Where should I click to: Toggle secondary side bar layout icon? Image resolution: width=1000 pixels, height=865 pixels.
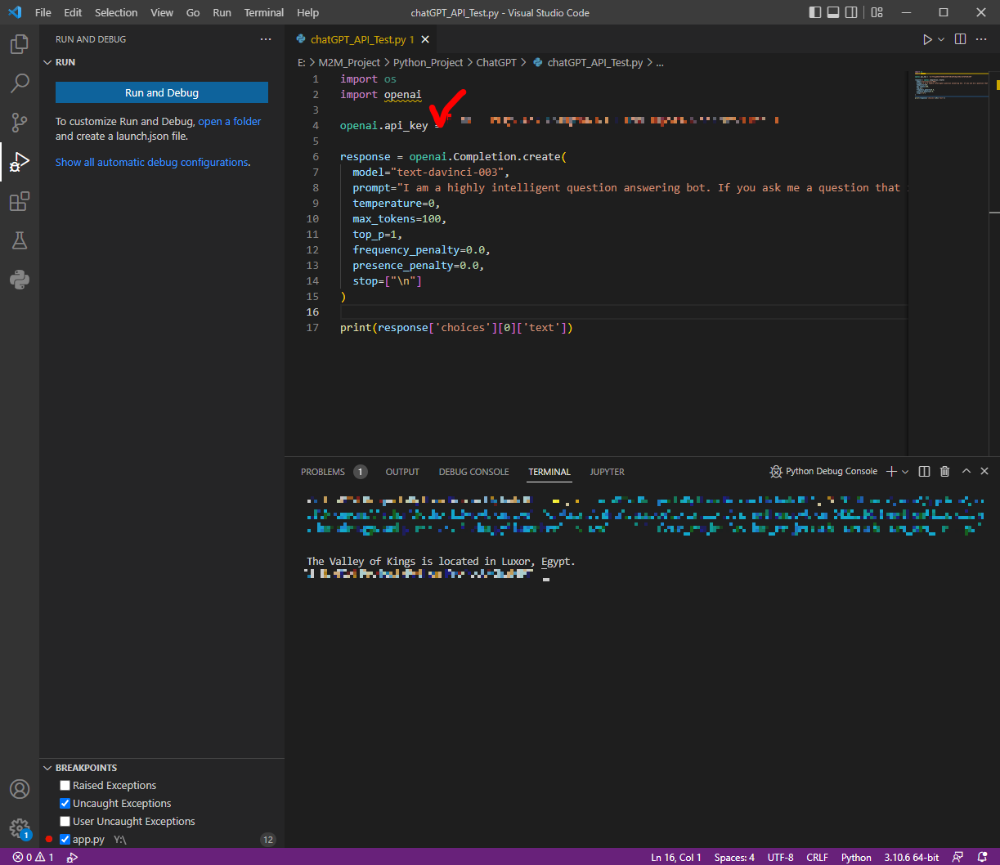[851, 13]
